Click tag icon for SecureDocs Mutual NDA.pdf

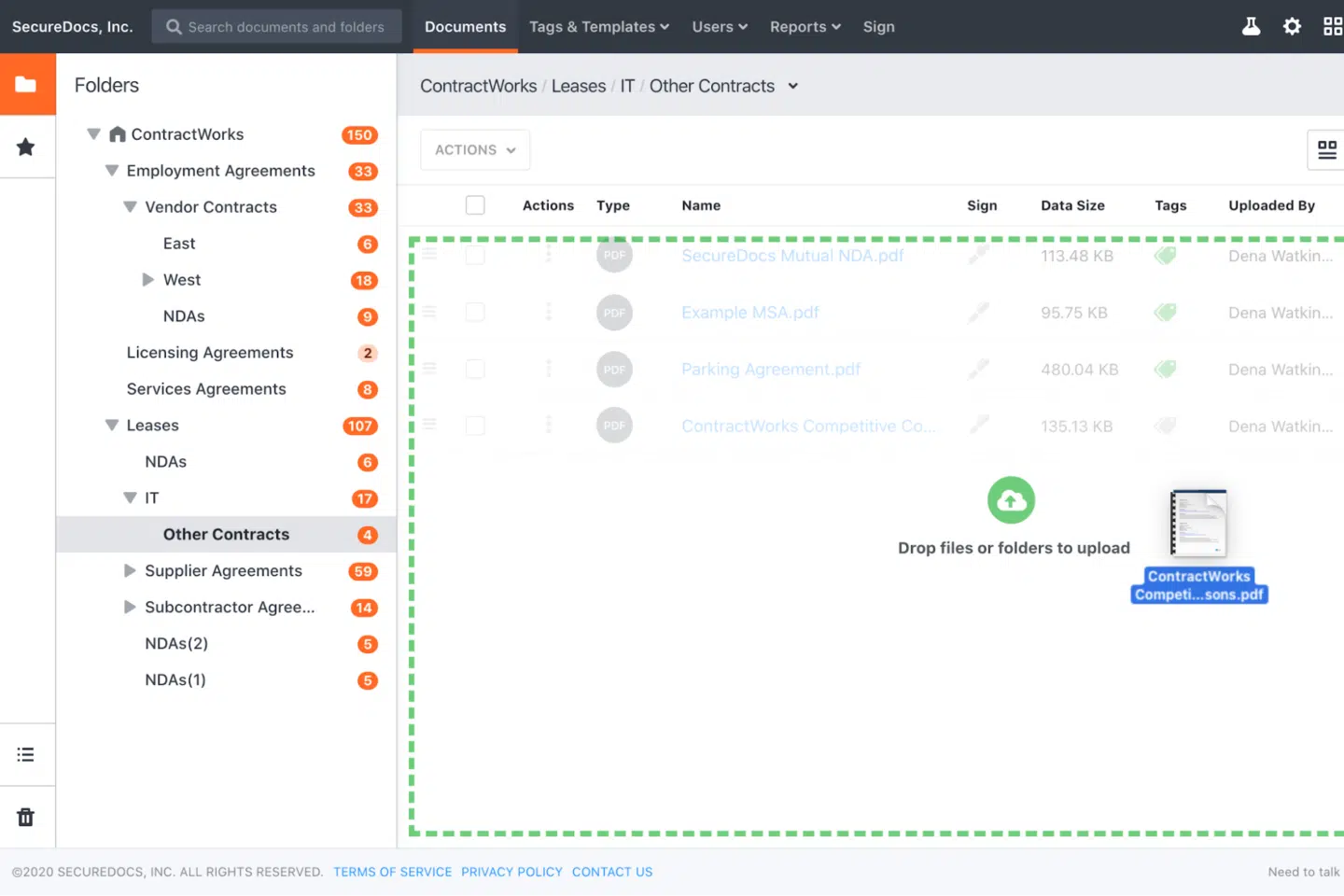click(1165, 256)
